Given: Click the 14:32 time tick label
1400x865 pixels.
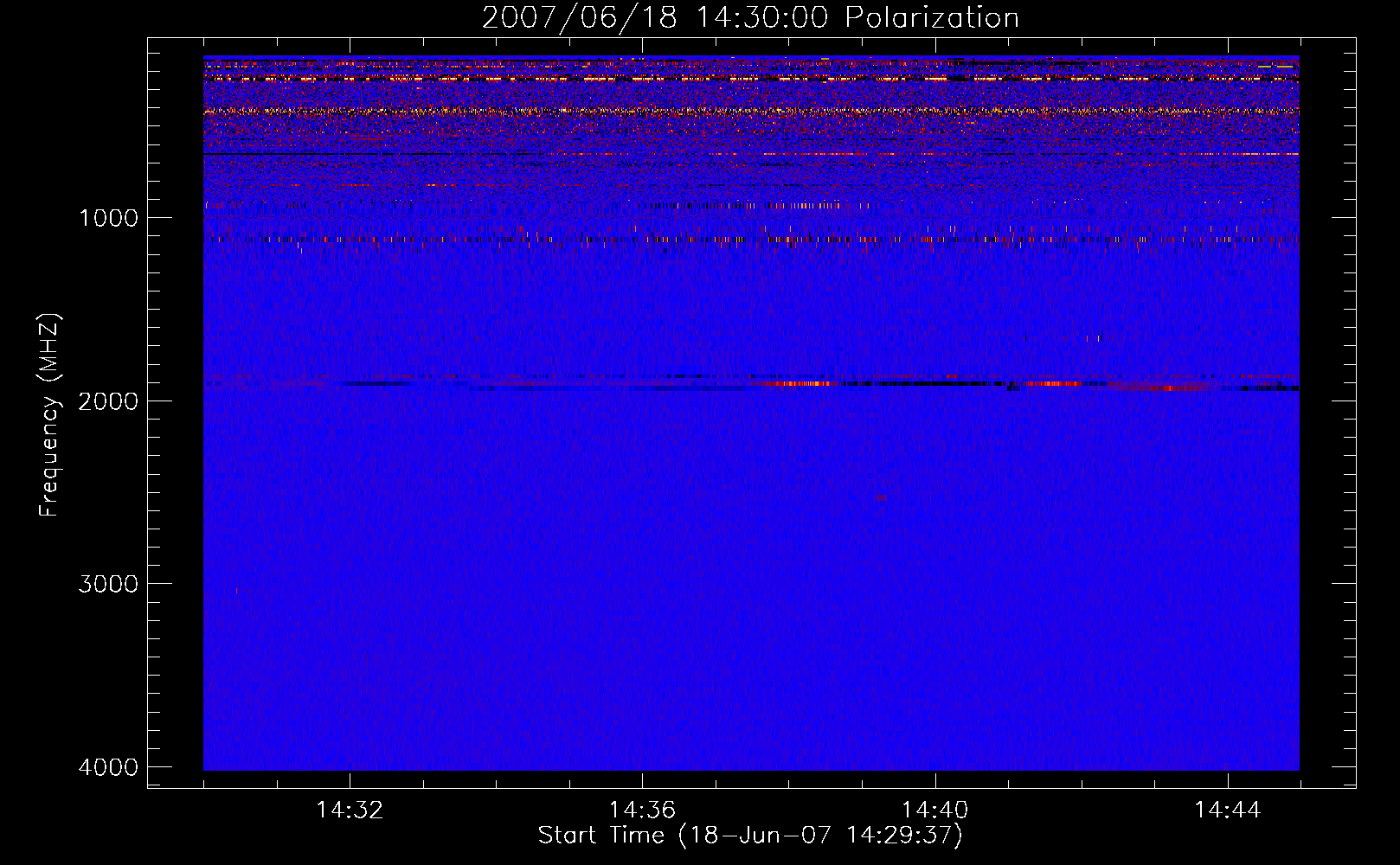Looking at the screenshot, I should (x=350, y=811).
